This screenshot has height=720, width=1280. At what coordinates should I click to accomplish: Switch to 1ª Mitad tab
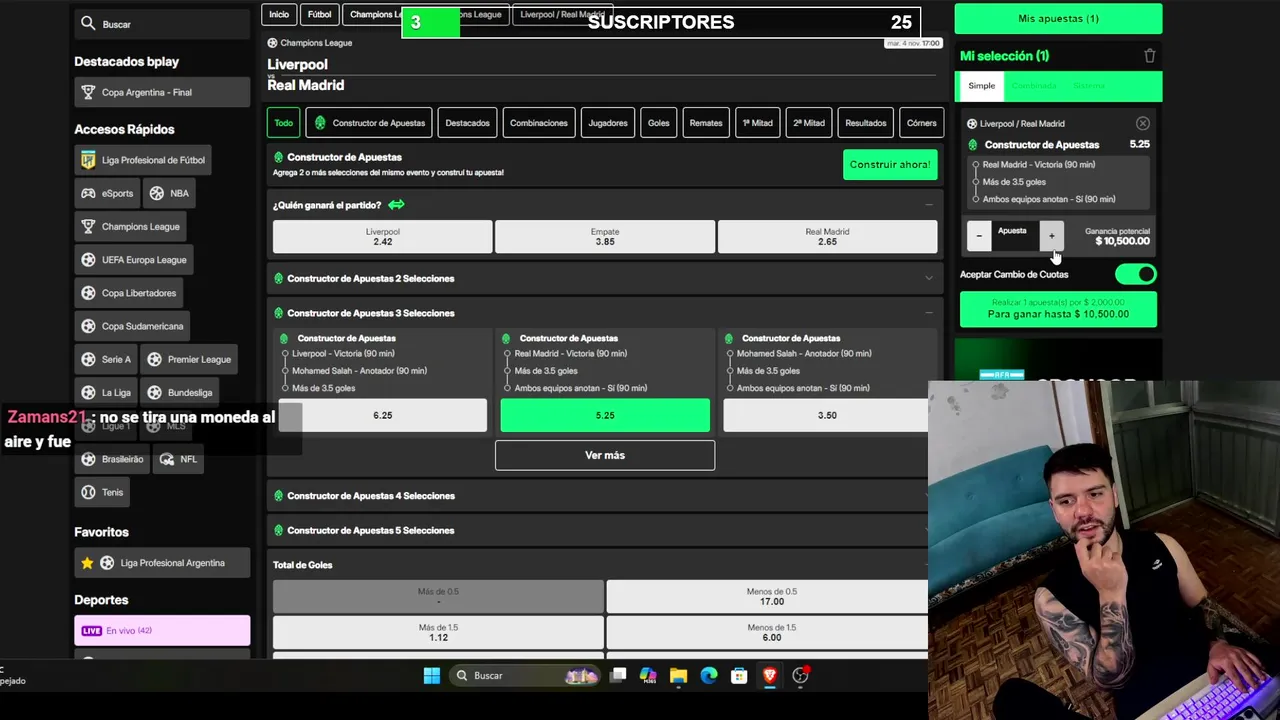[757, 123]
